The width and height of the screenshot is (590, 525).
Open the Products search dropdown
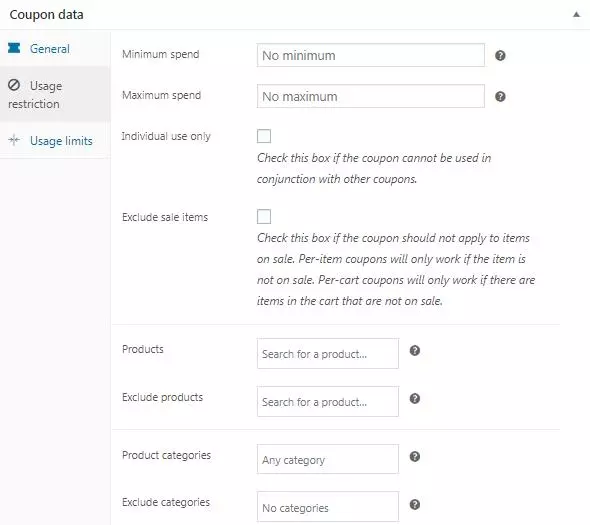tap(328, 353)
